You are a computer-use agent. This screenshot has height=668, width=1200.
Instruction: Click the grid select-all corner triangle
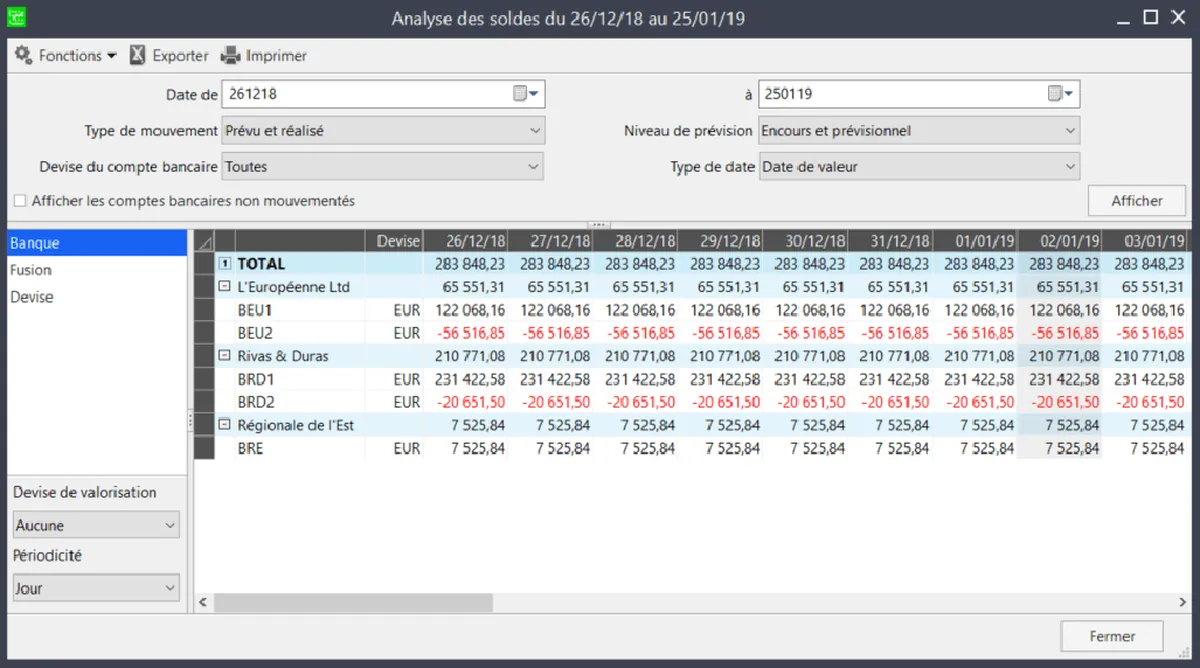click(x=204, y=242)
